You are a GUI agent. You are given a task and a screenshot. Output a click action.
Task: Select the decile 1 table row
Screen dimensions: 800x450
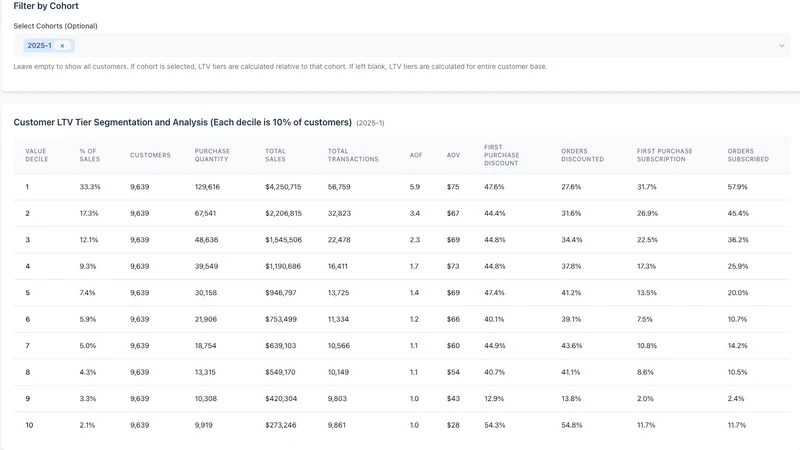coord(402,187)
